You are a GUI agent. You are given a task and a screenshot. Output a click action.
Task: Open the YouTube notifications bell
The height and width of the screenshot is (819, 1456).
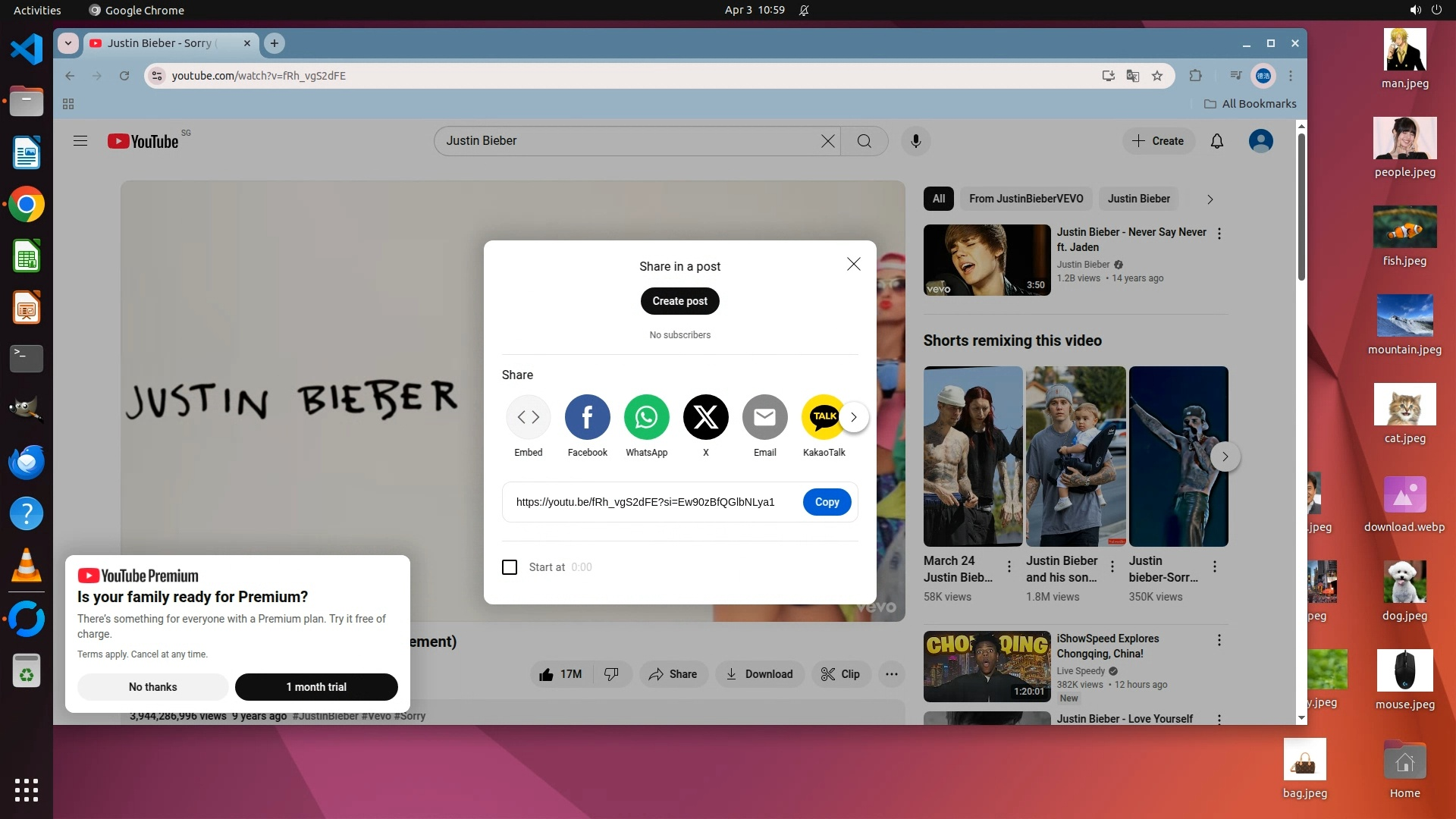(1216, 141)
